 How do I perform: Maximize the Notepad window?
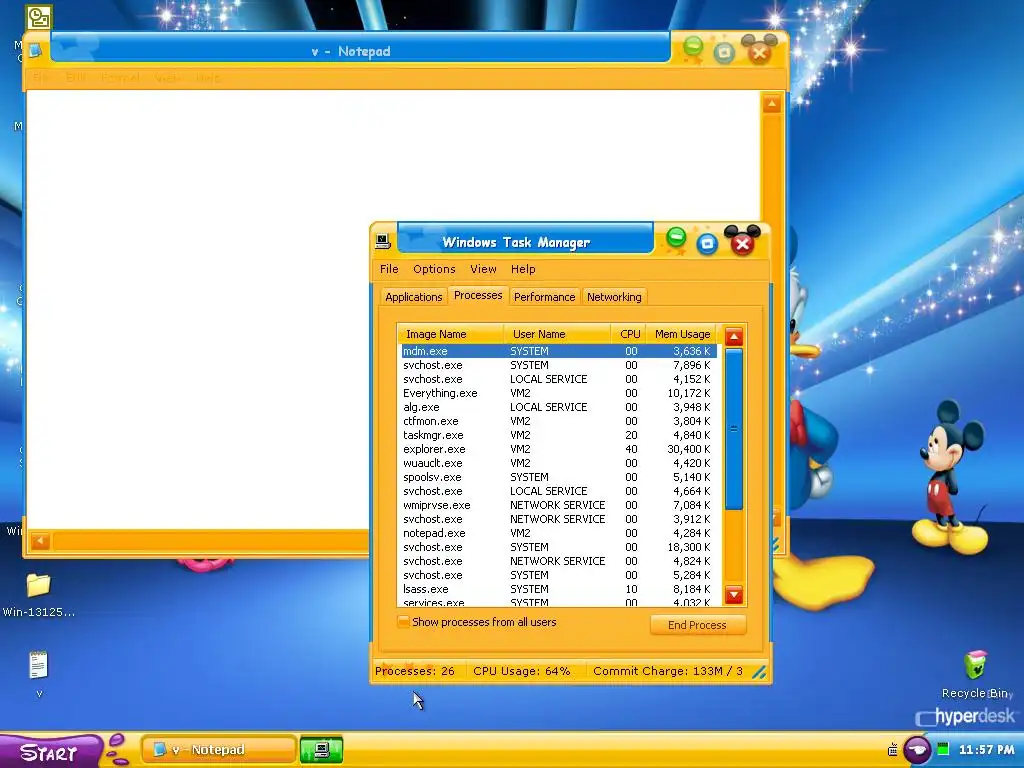click(724, 53)
